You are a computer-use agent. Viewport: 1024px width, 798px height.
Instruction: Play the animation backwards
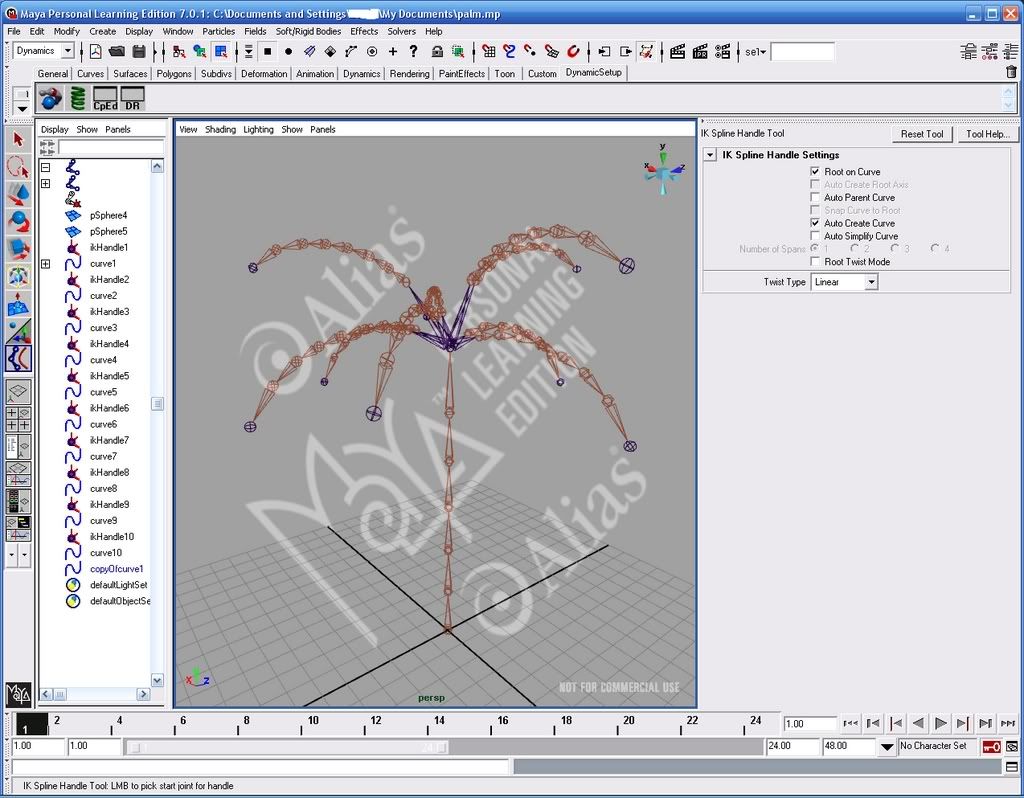coord(918,723)
